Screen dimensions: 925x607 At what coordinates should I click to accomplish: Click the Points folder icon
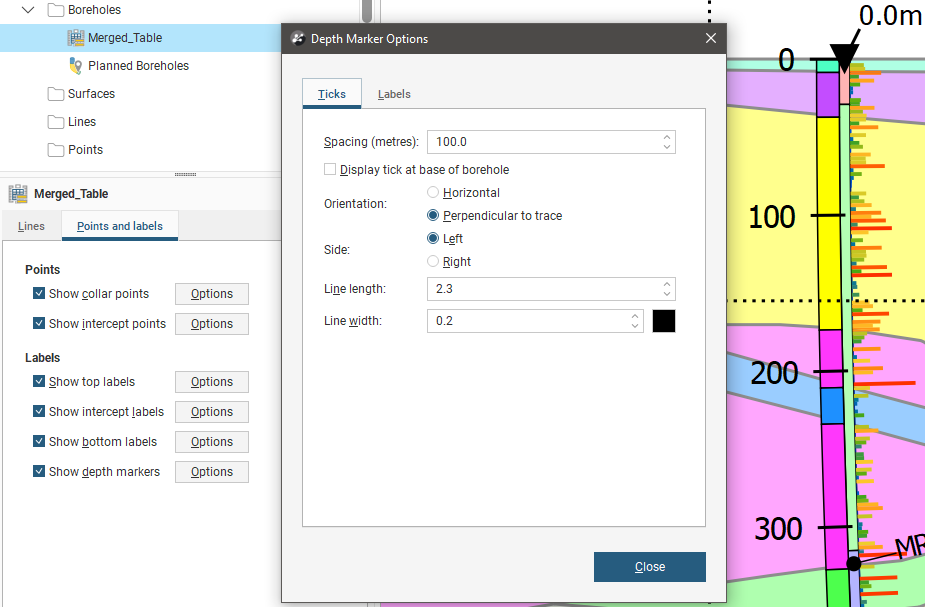click(56, 150)
